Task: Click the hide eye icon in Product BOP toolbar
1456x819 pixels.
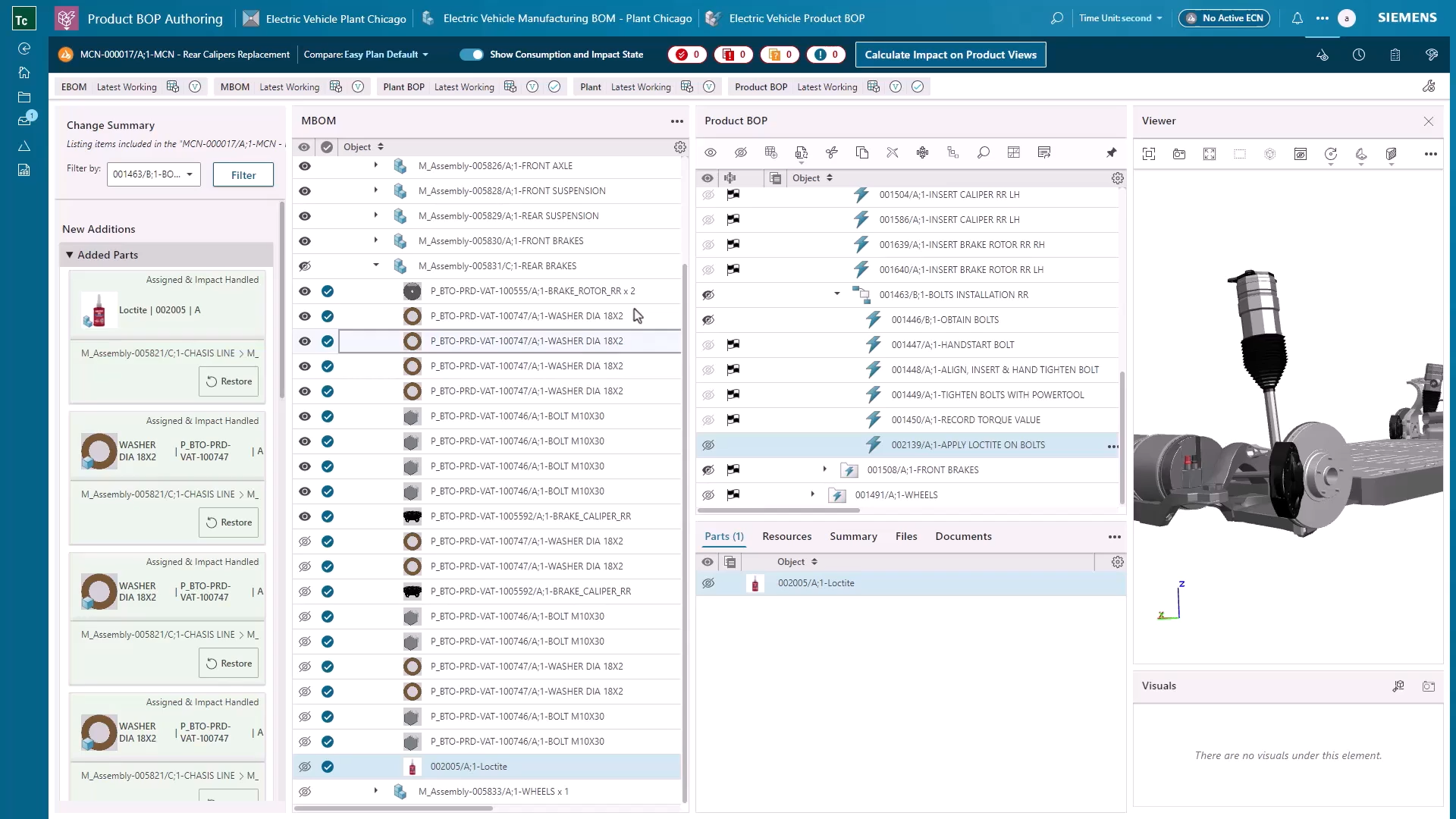Action: 741,152
